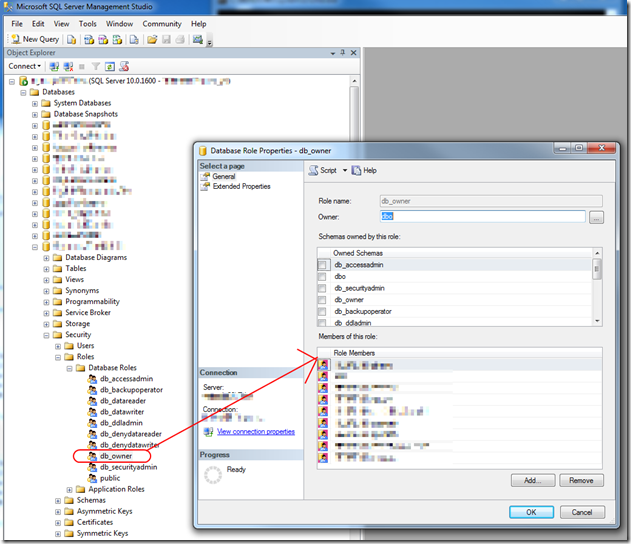The width and height of the screenshot is (631, 544).
Task: Open the View menu
Action: (x=62, y=24)
